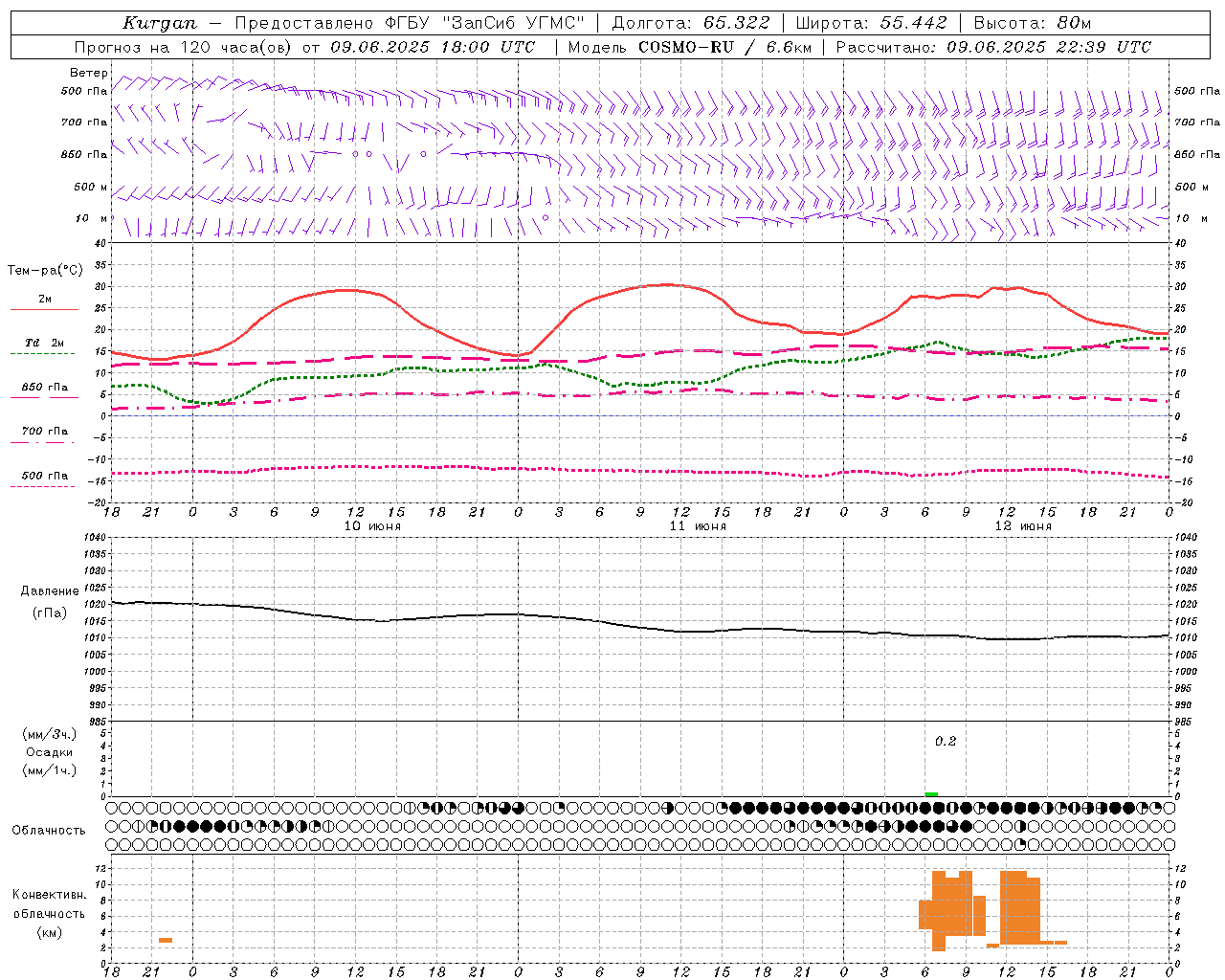Click the "(км)" unit under convective label
The image size is (1225, 980).
pos(50,932)
